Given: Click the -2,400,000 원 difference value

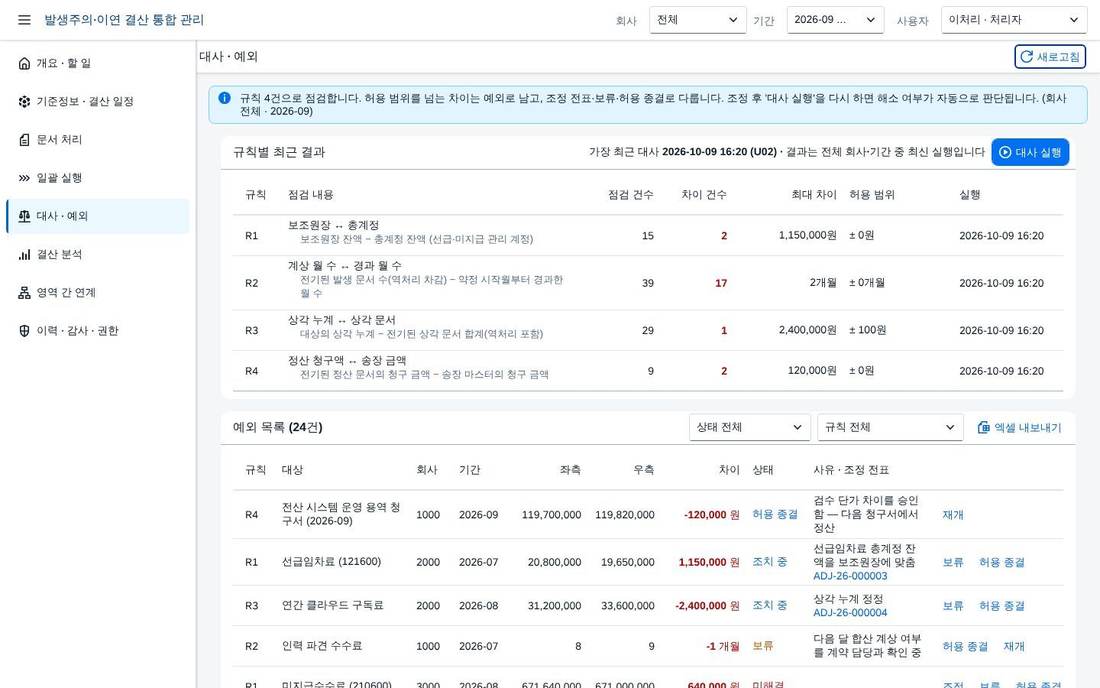Looking at the screenshot, I should tap(707, 606).
